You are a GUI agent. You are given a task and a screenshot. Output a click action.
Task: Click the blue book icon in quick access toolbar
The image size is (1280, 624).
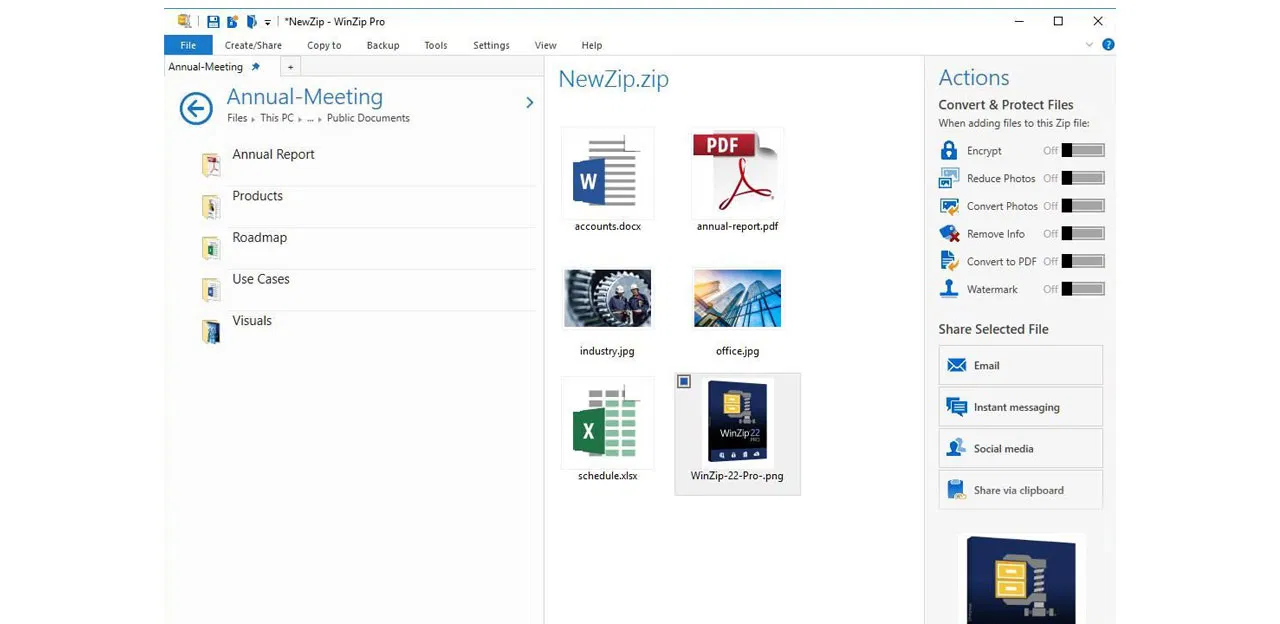coord(251,21)
